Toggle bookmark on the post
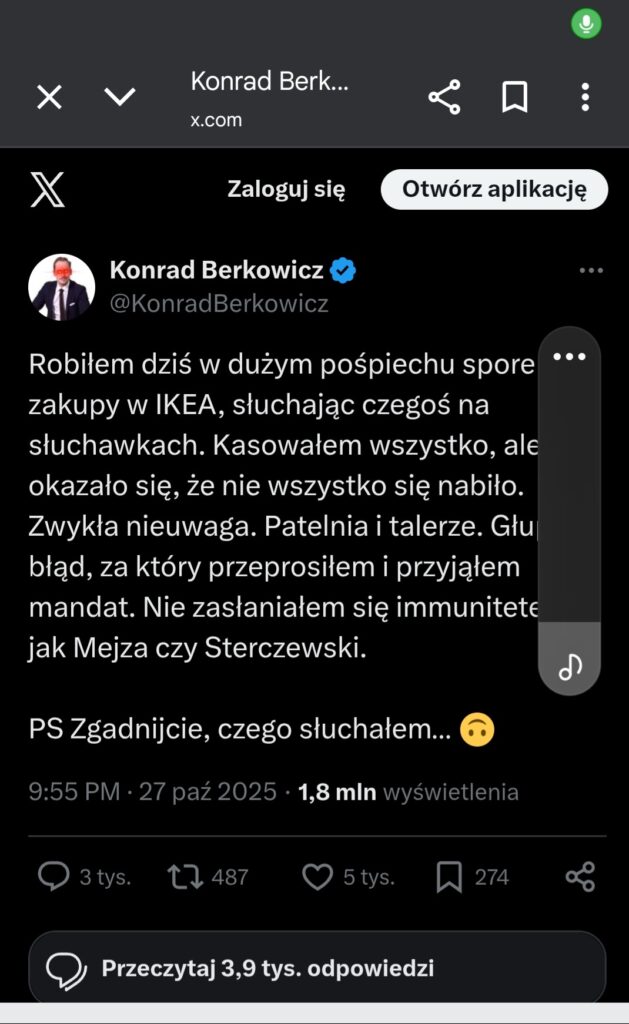 449,877
